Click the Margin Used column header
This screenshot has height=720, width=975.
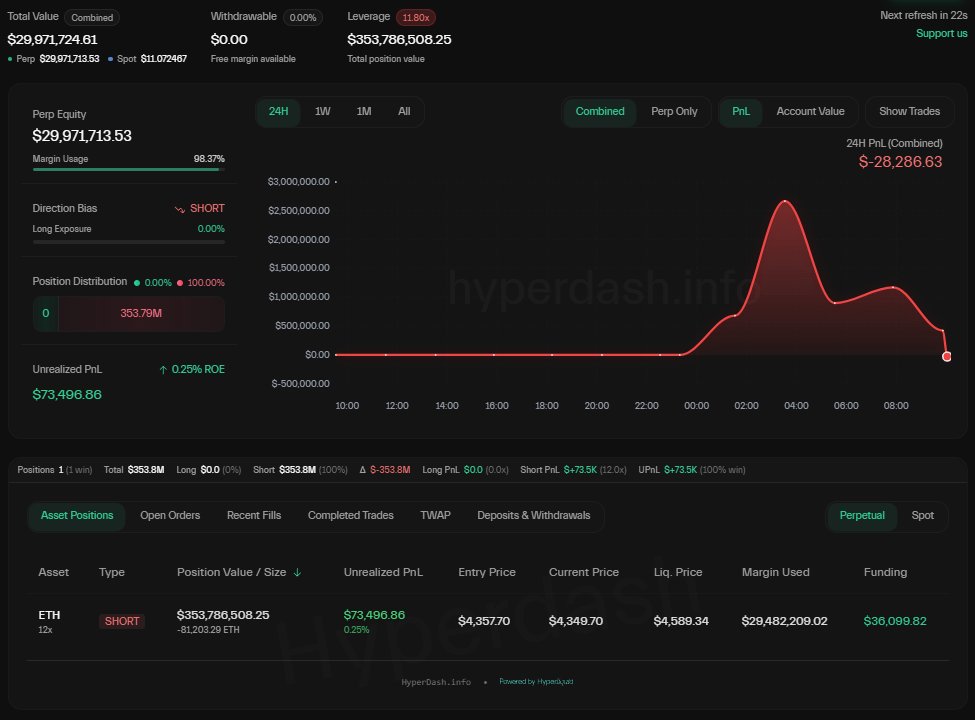(x=775, y=572)
